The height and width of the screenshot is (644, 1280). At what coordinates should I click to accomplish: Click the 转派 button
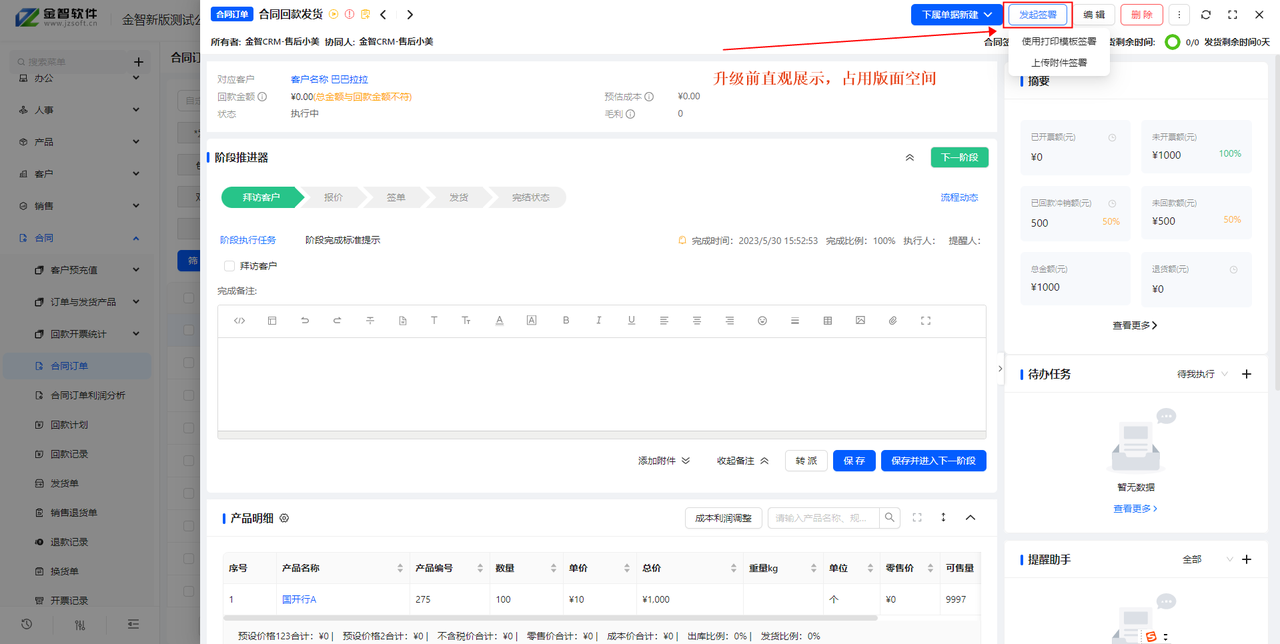[x=806, y=461]
